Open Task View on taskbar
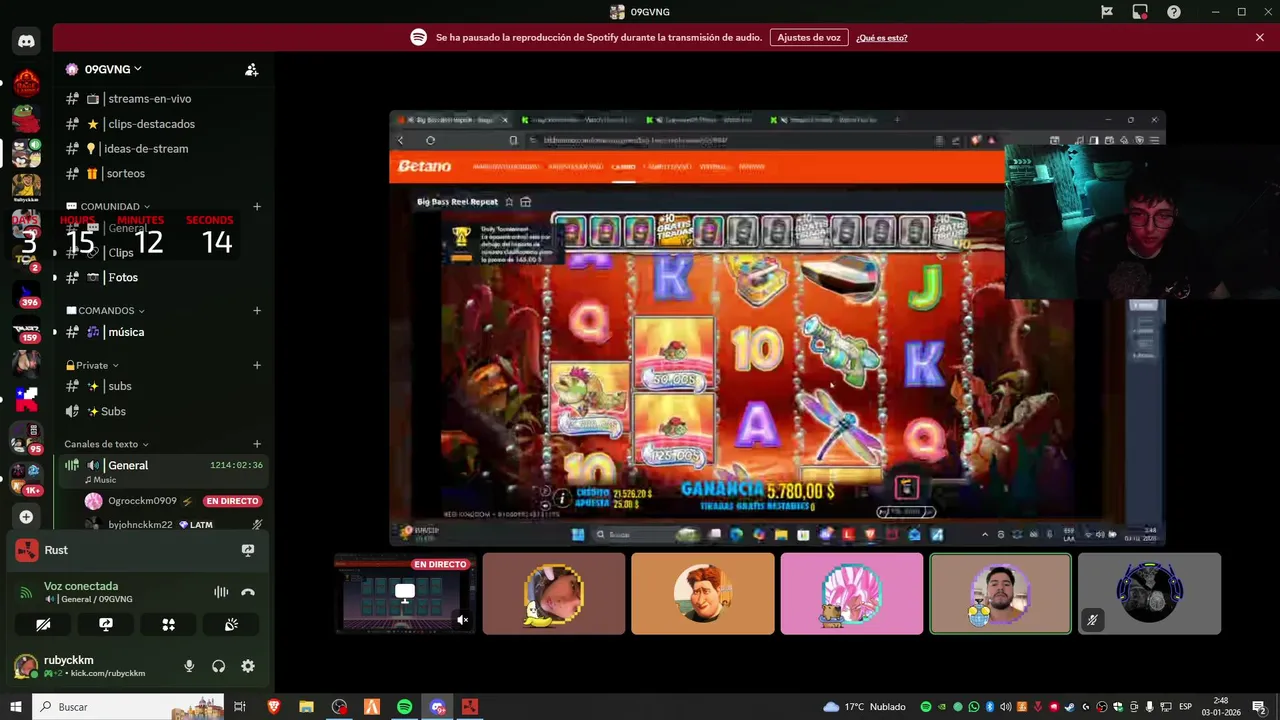This screenshot has height=720, width=1280. coord(240,707)
